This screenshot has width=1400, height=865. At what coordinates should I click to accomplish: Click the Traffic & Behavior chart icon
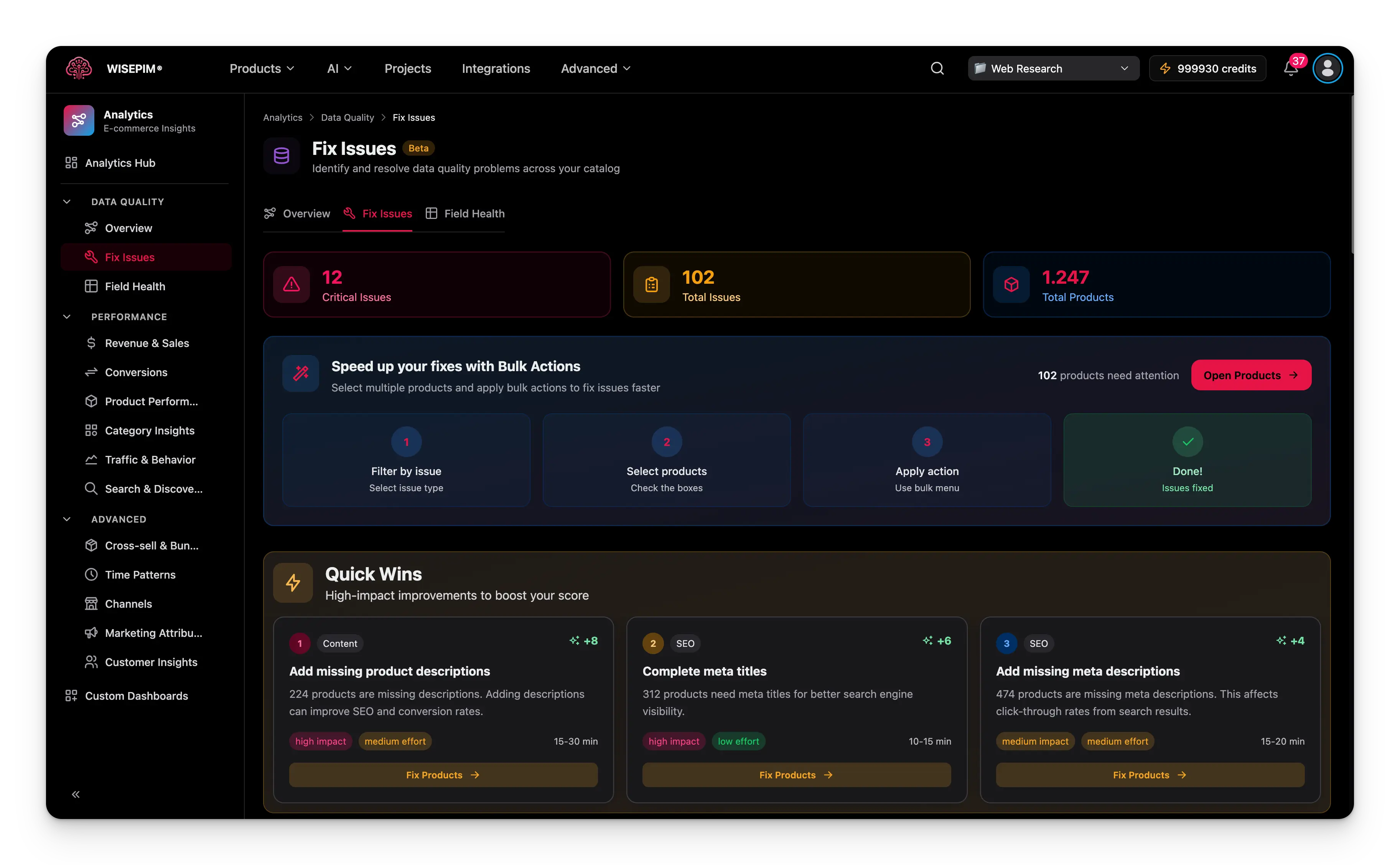click(92, 459)
